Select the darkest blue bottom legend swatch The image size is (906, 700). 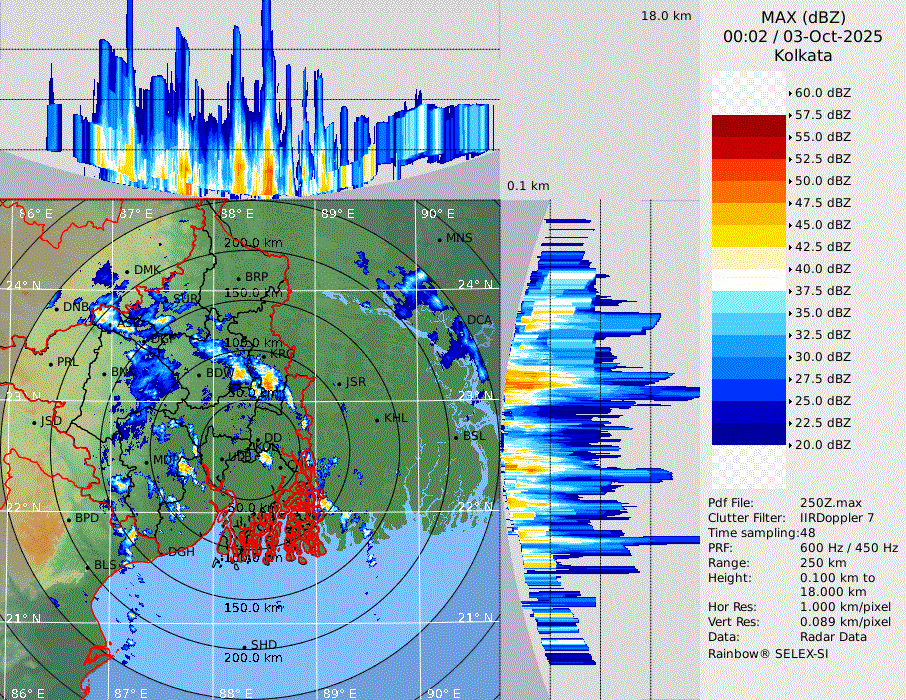tap(749, 433)
